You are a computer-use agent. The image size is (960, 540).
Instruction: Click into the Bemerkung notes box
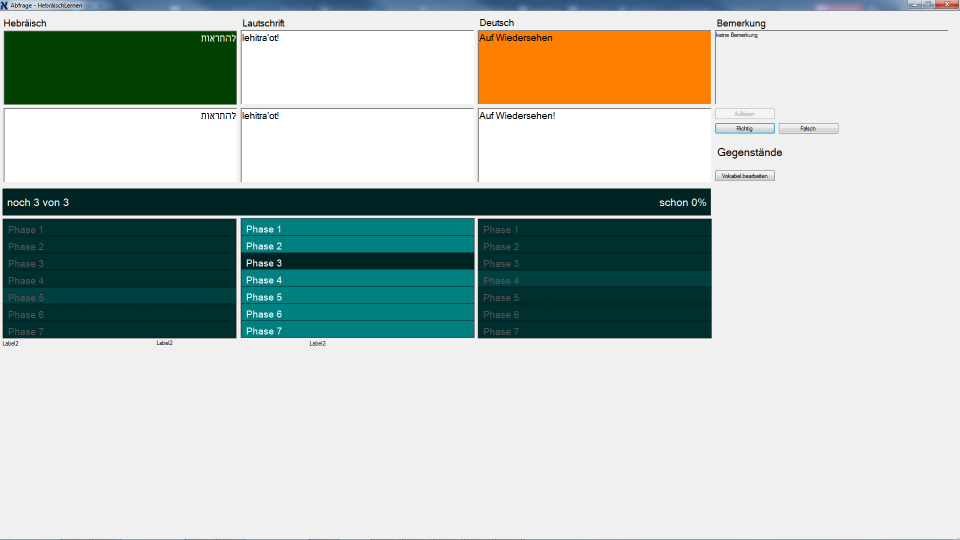tap(831, 67)
